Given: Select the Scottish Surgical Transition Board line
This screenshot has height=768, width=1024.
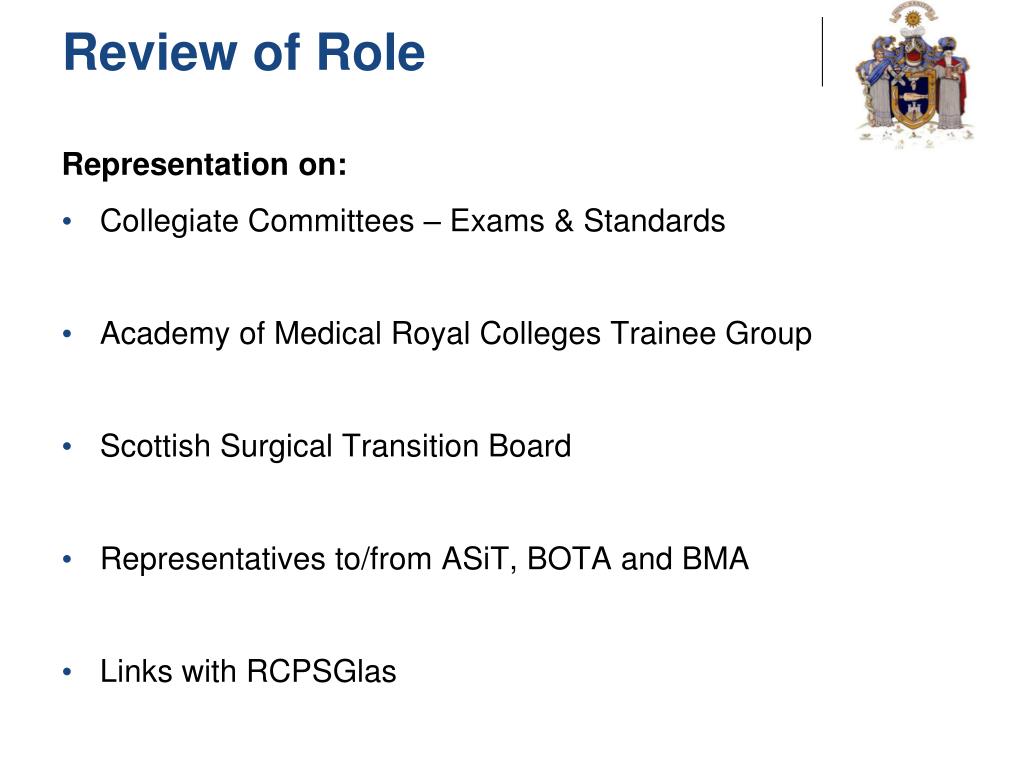Looking at the screenshot, I should click(336, 447).
